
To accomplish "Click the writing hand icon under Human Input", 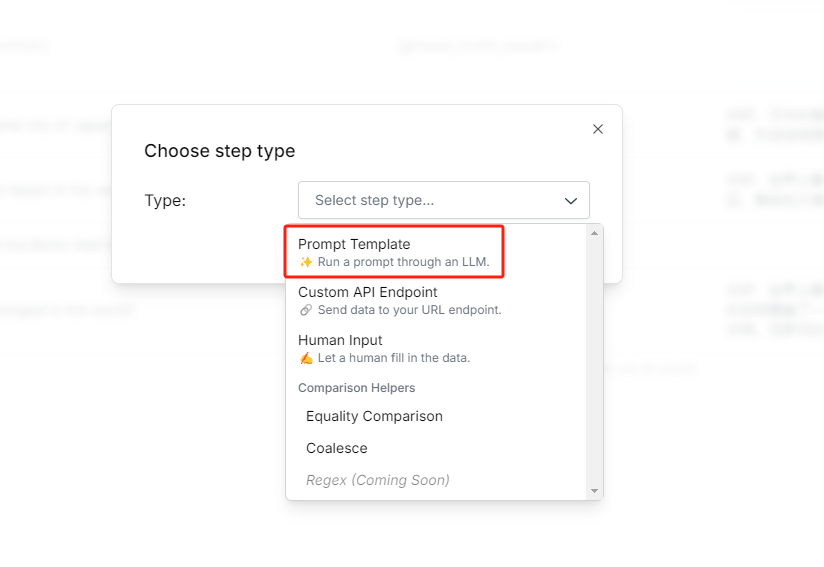I will (x=306, y=358).
